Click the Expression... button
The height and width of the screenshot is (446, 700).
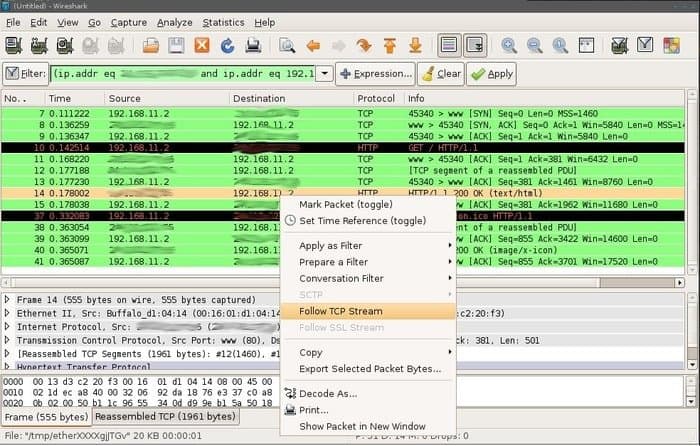pyautogui.click(x=374, y=74)
